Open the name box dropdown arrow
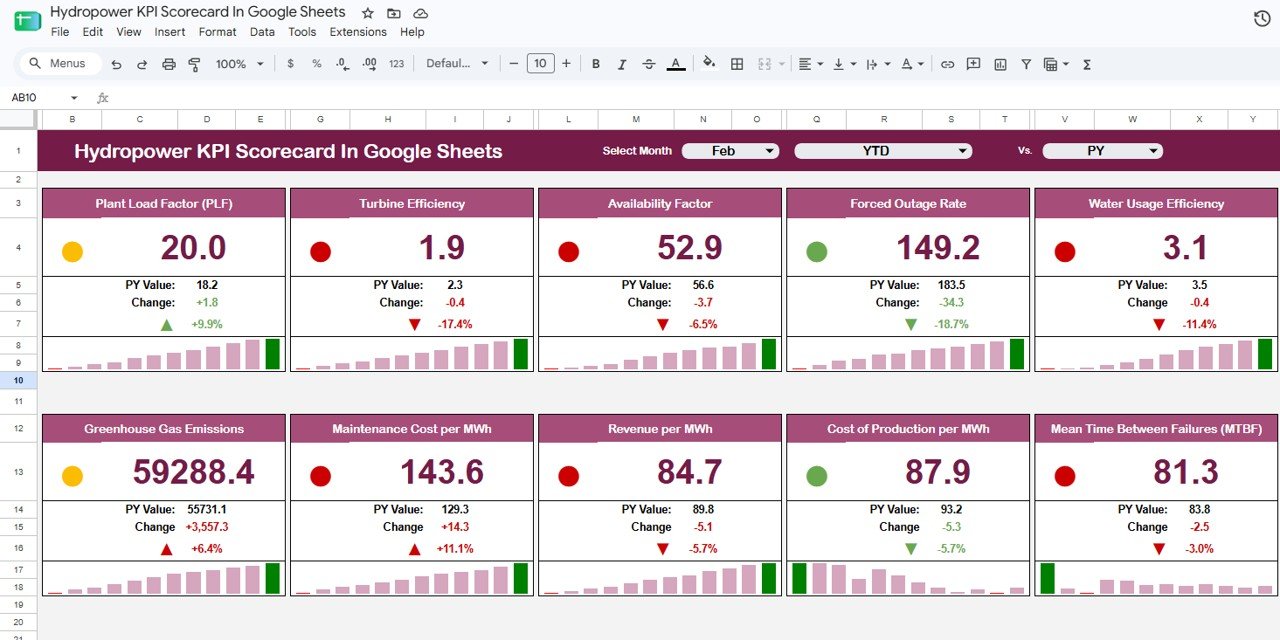 (74, 98)
